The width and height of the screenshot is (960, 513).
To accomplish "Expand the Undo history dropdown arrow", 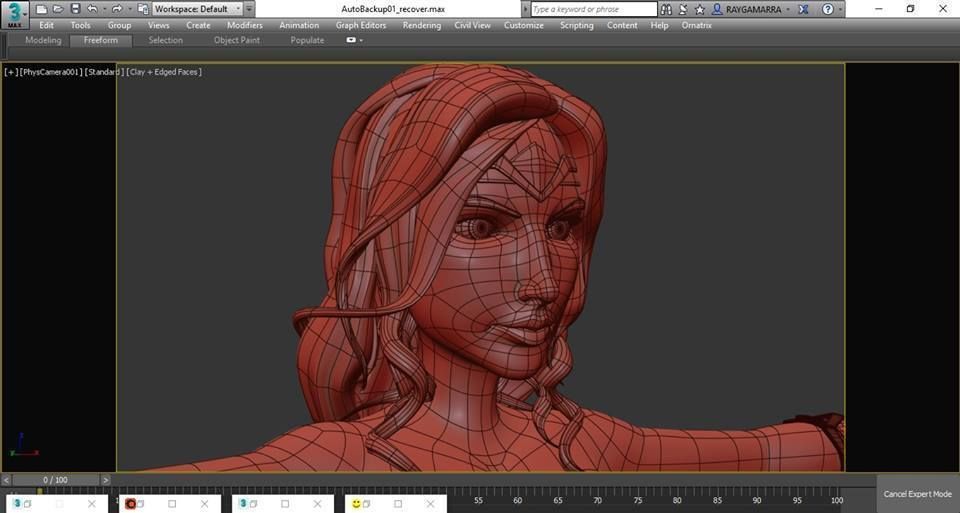I will (x=103, y=9).
